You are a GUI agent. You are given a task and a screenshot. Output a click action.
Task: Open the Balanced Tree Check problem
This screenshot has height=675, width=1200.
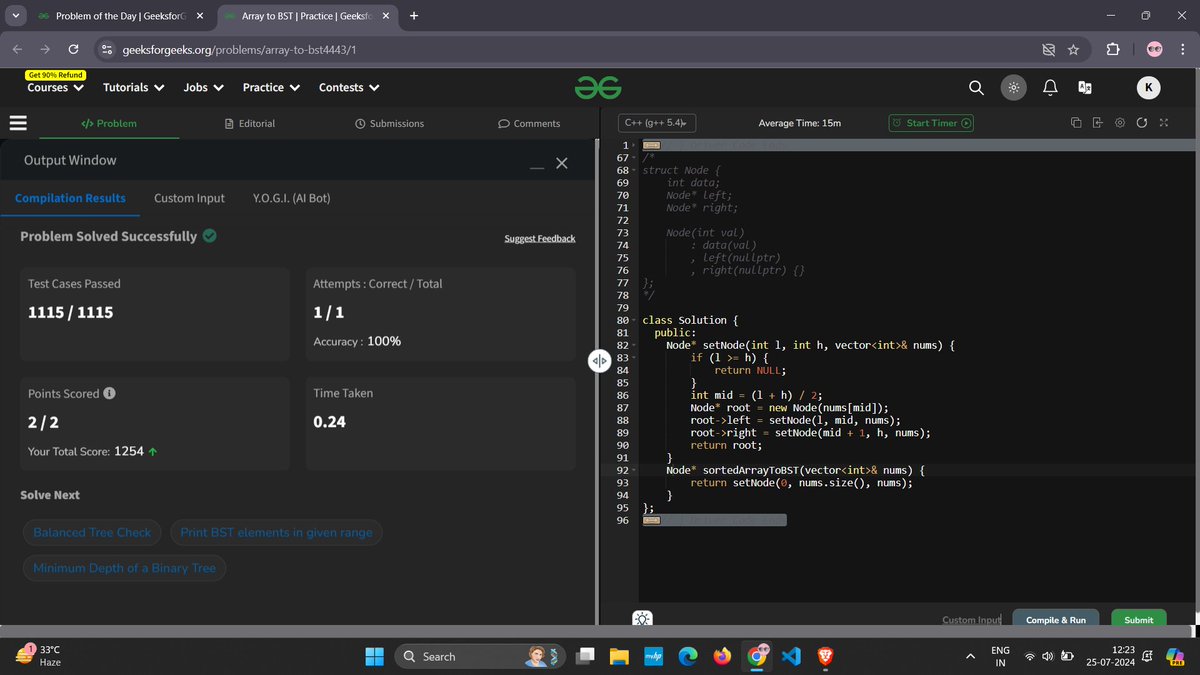92,532
